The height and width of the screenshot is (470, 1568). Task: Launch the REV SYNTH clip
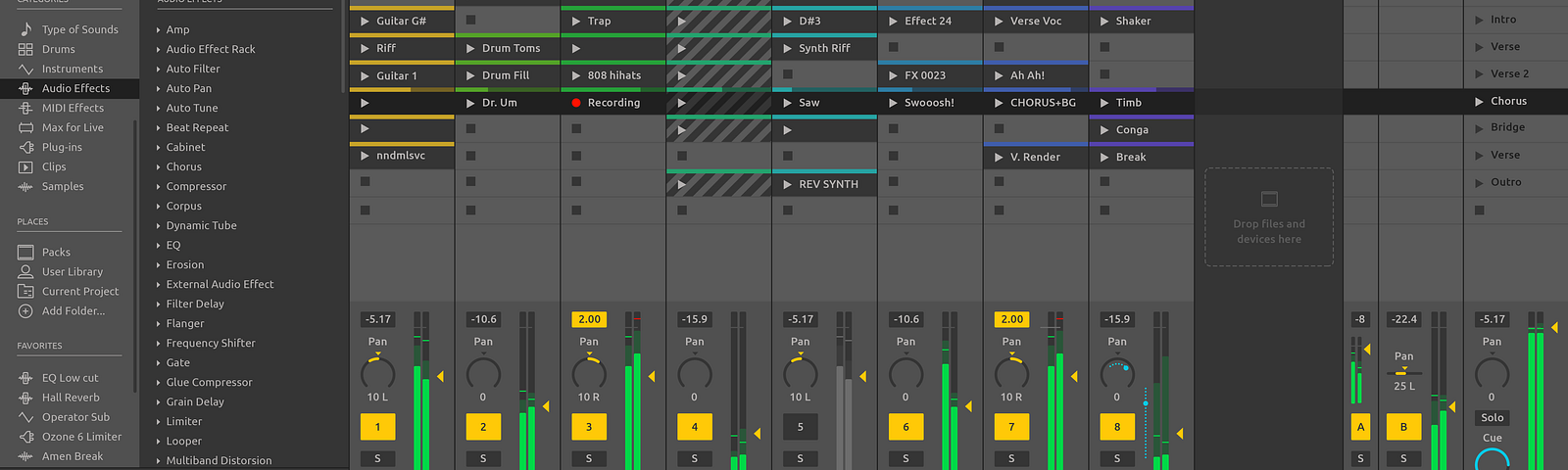pos(788,184)
